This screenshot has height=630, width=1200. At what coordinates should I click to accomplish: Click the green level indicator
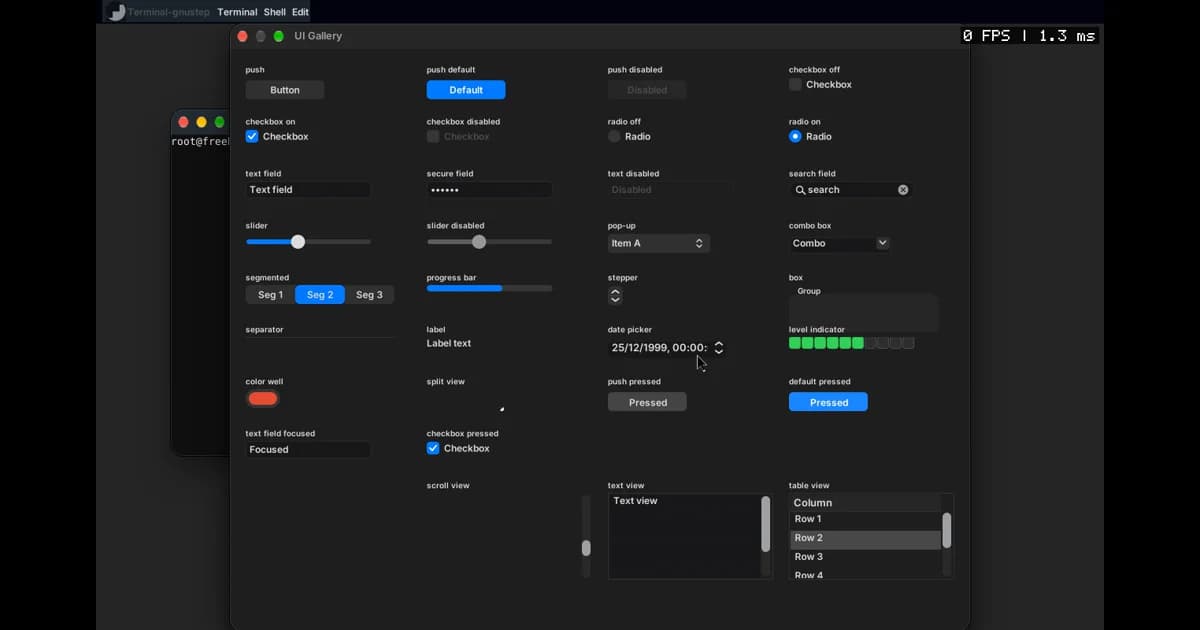point(851,343)
